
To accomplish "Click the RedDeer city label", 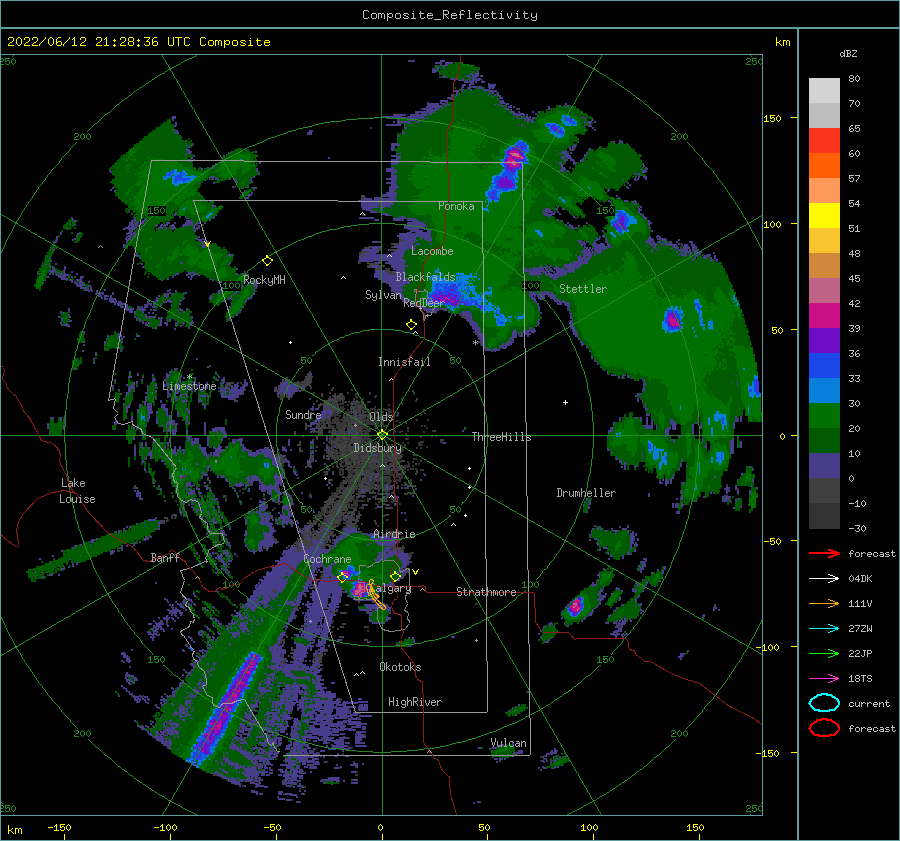I will tap(424, 303).
